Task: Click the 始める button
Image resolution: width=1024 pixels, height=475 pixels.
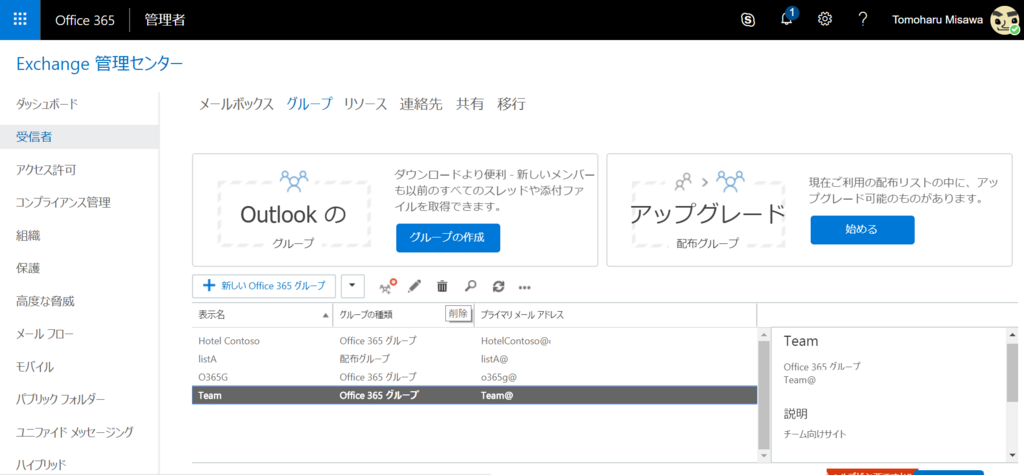Action: 863,229
